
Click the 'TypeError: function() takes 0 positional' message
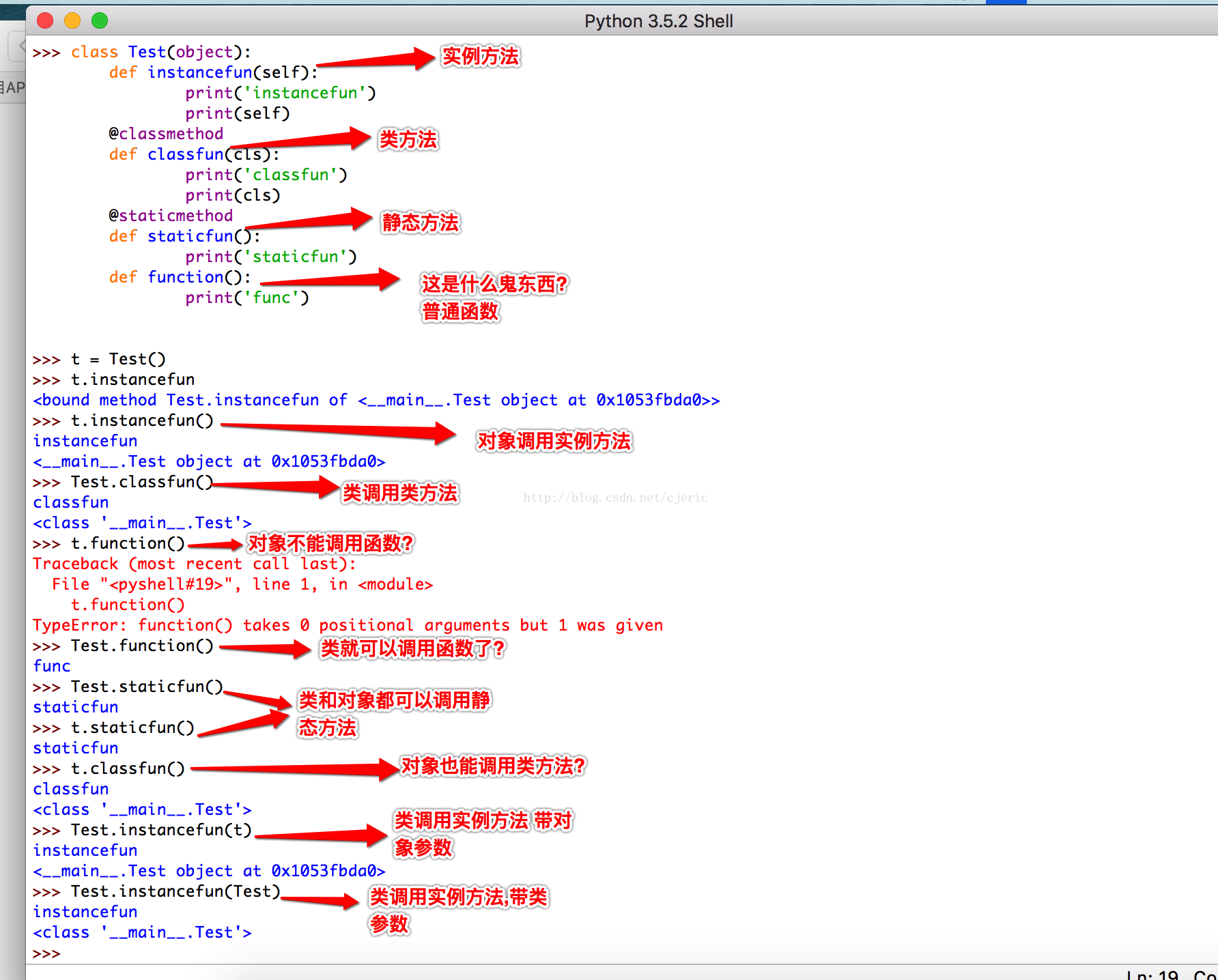[348, 625]
